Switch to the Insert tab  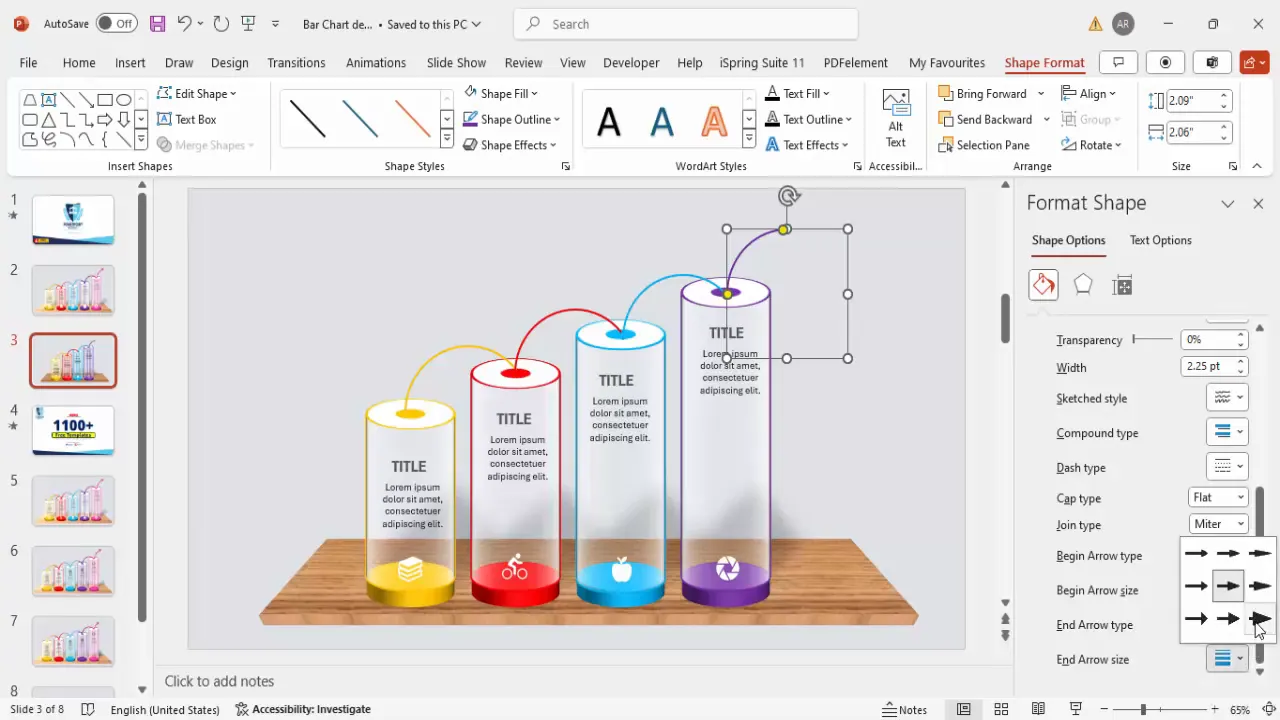pyautogui.click(x=130, y=62)
